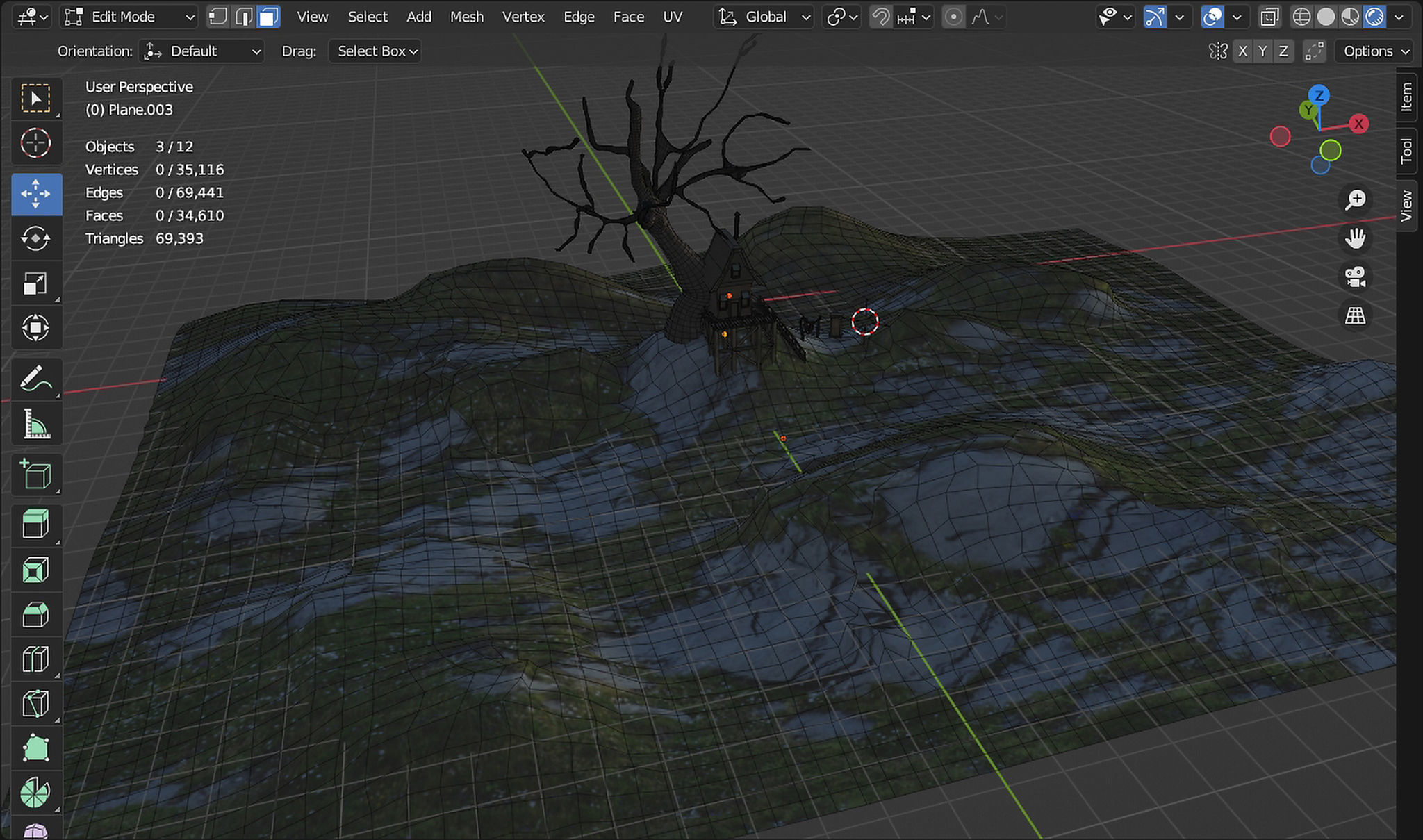Select the Spin tool
The height and width of the screenshot is (840, 1423).
[x=35, y=793]
